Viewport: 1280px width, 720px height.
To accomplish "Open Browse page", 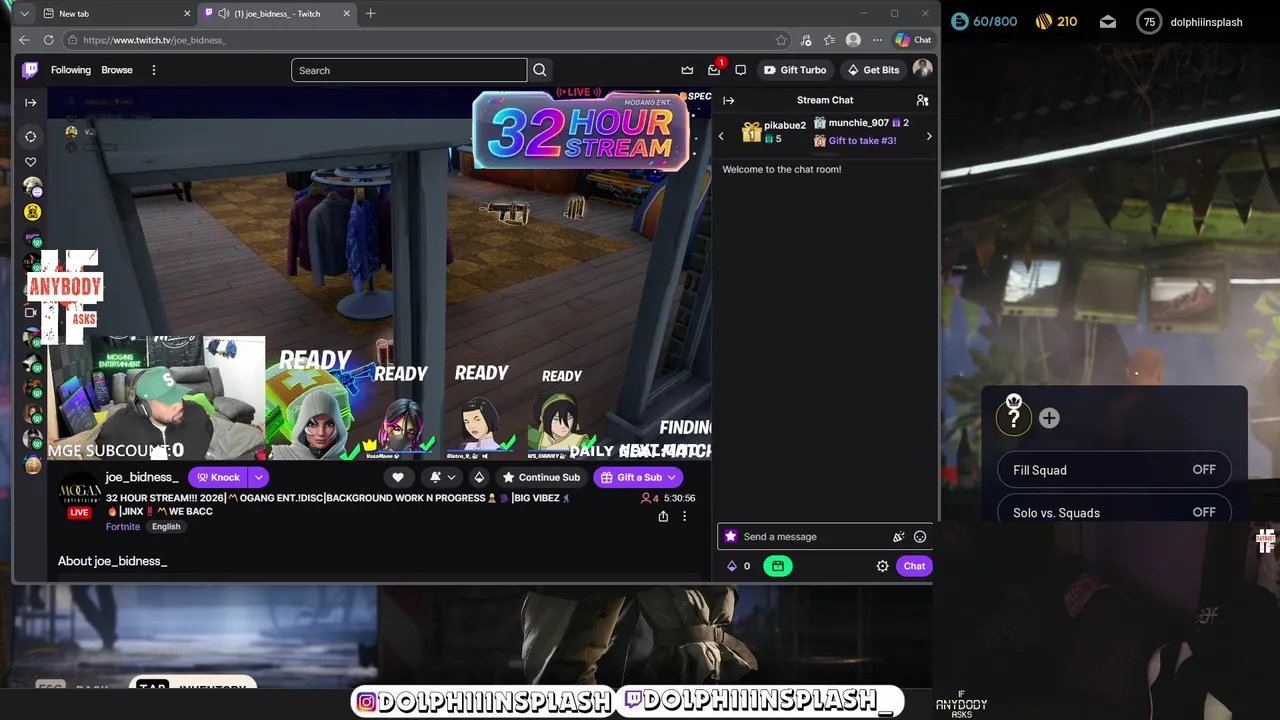I will point(117,70).
